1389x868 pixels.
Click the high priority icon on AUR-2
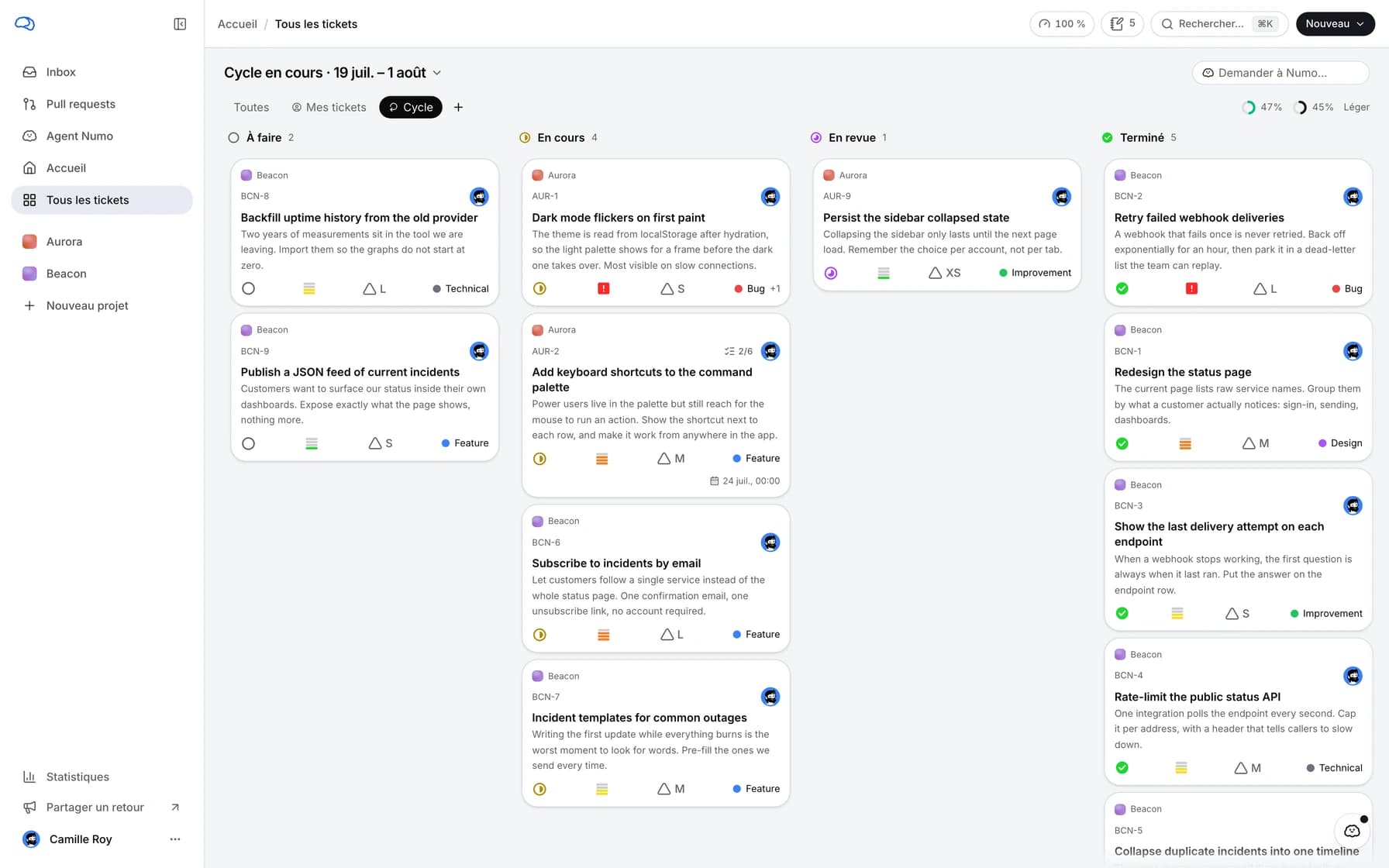pos(601,459)
